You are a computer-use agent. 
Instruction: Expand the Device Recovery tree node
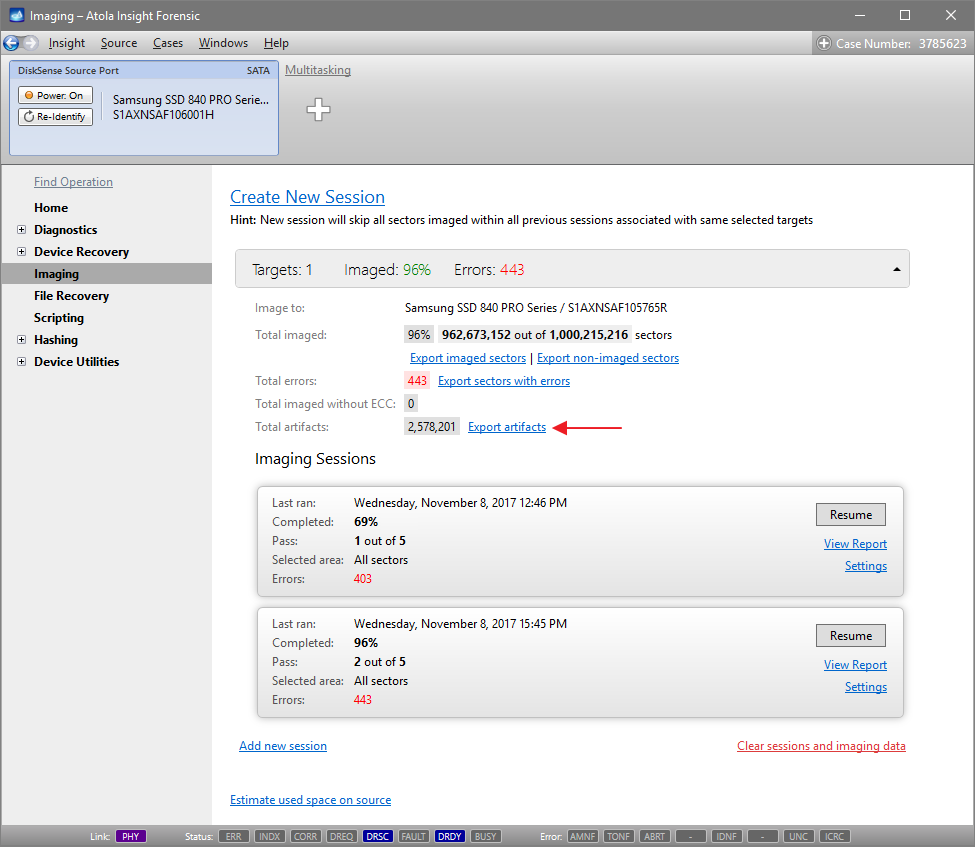click(x=22, y=252)
